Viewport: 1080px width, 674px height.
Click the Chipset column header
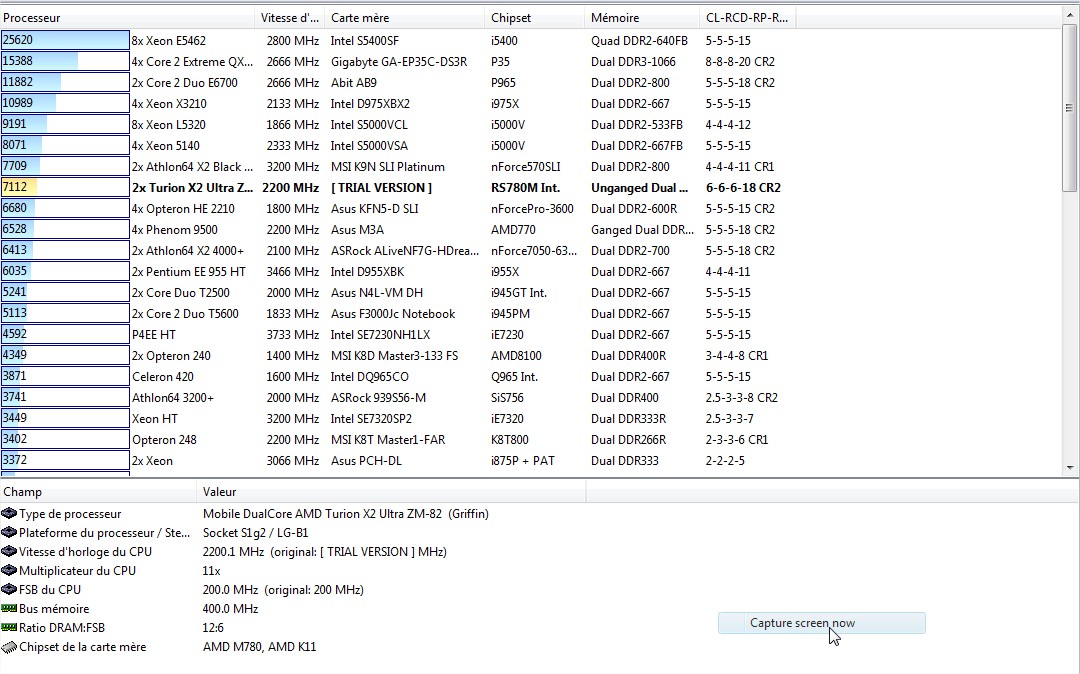click(x=535, y=18)
